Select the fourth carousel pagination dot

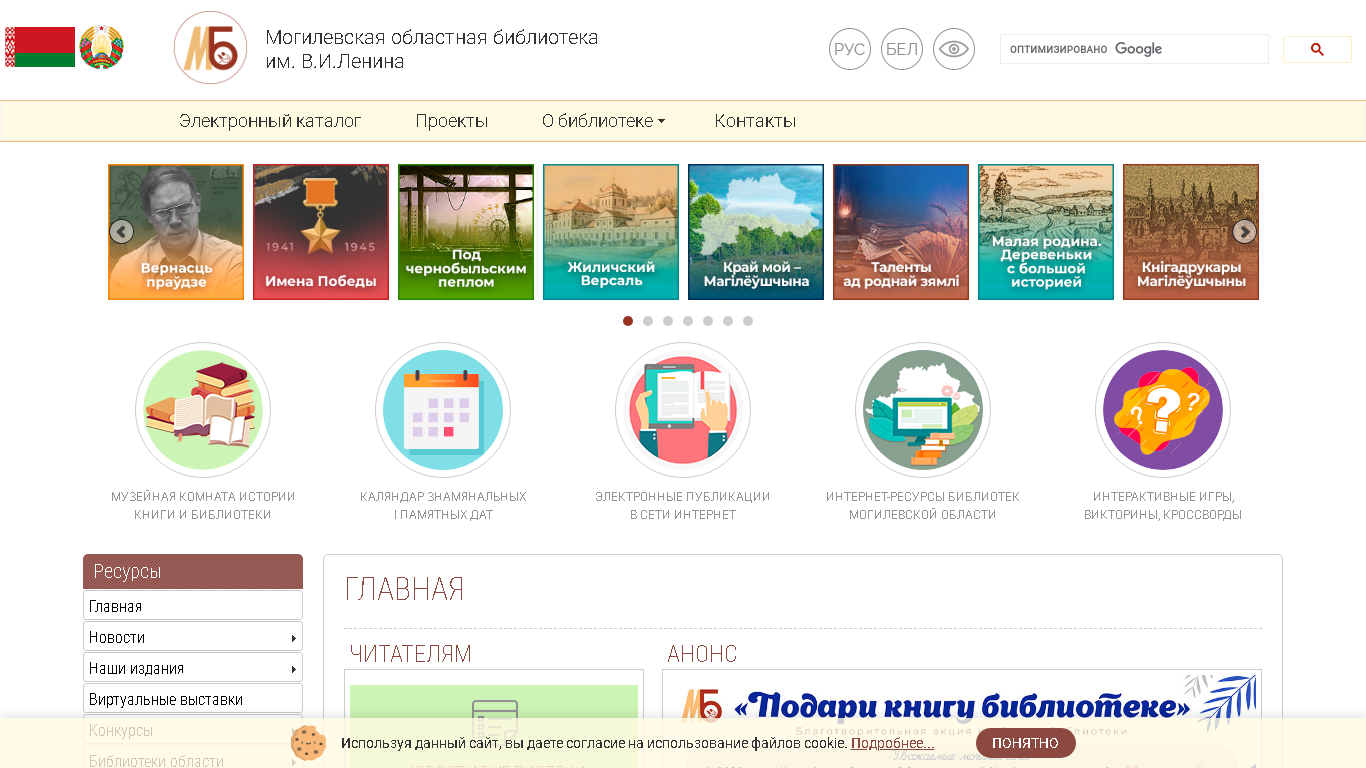(x=688, y=321)
